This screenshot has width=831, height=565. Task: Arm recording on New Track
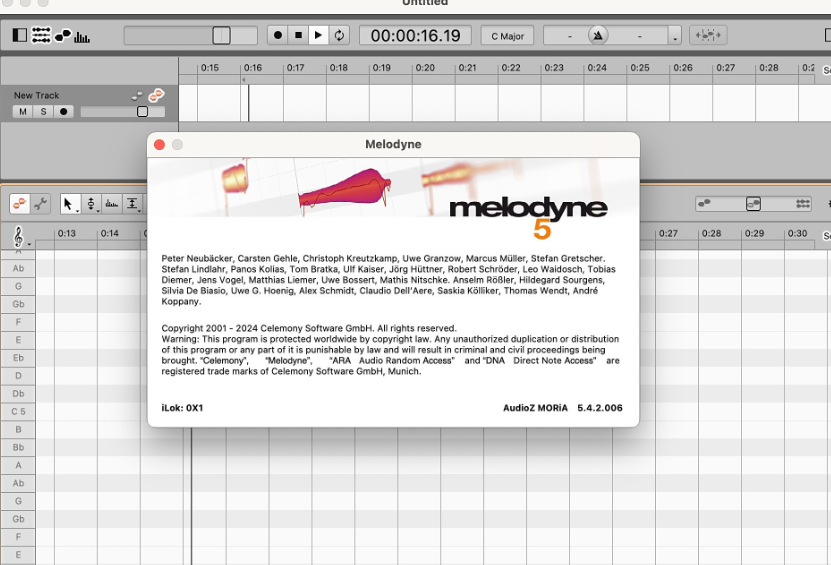[64, 112]
